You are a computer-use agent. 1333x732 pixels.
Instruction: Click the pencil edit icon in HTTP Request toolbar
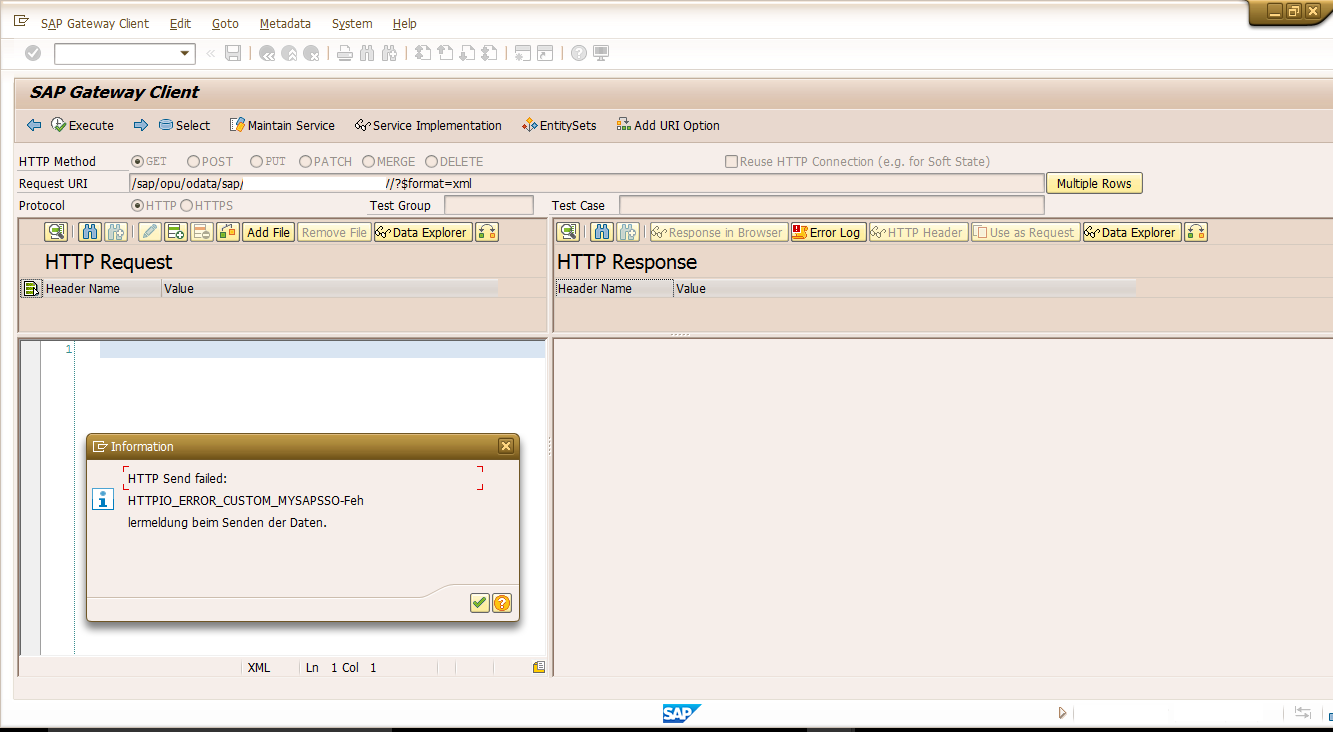pos(149,232)
